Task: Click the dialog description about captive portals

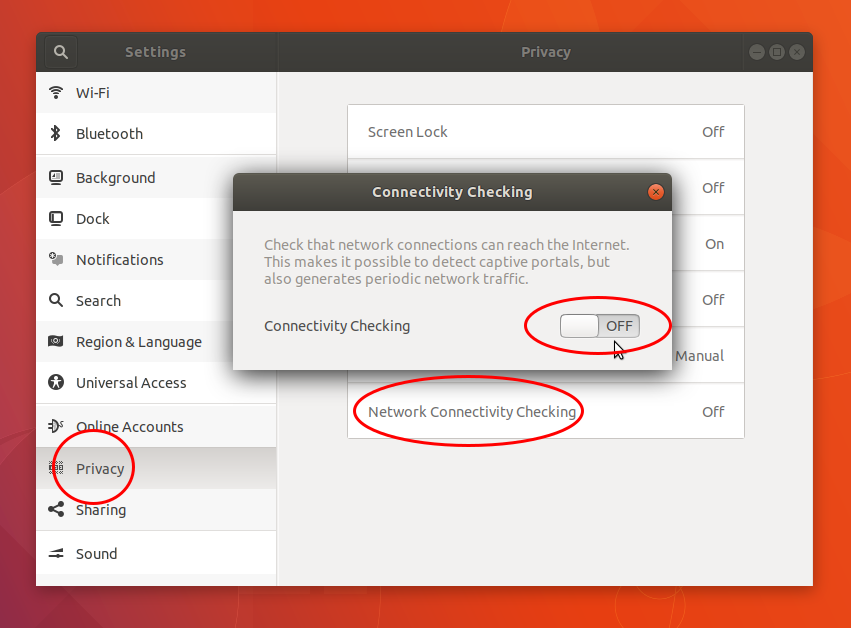Action: click(447, 262)
